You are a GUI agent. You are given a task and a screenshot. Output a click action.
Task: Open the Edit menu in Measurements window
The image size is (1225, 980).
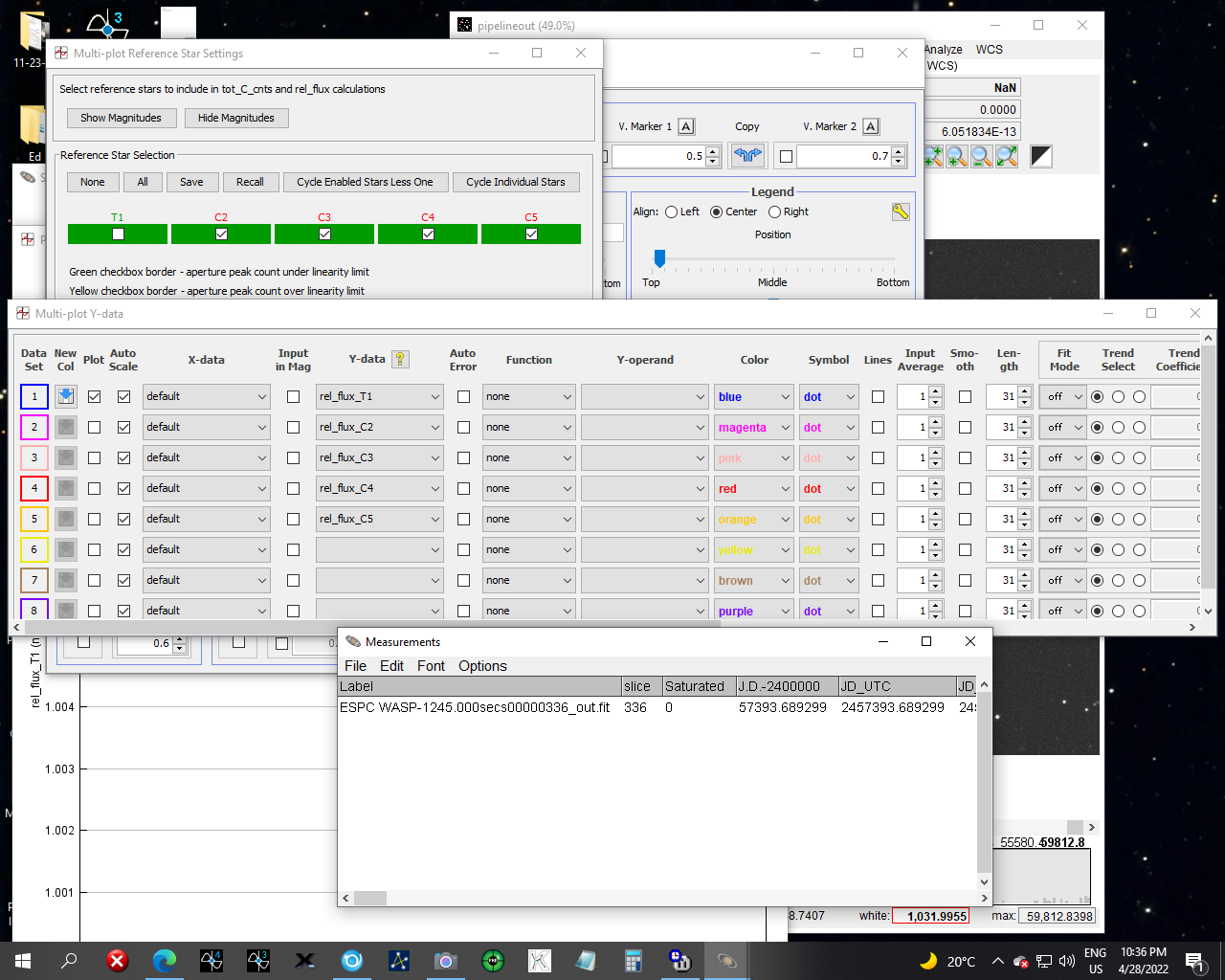pos(391,666)
